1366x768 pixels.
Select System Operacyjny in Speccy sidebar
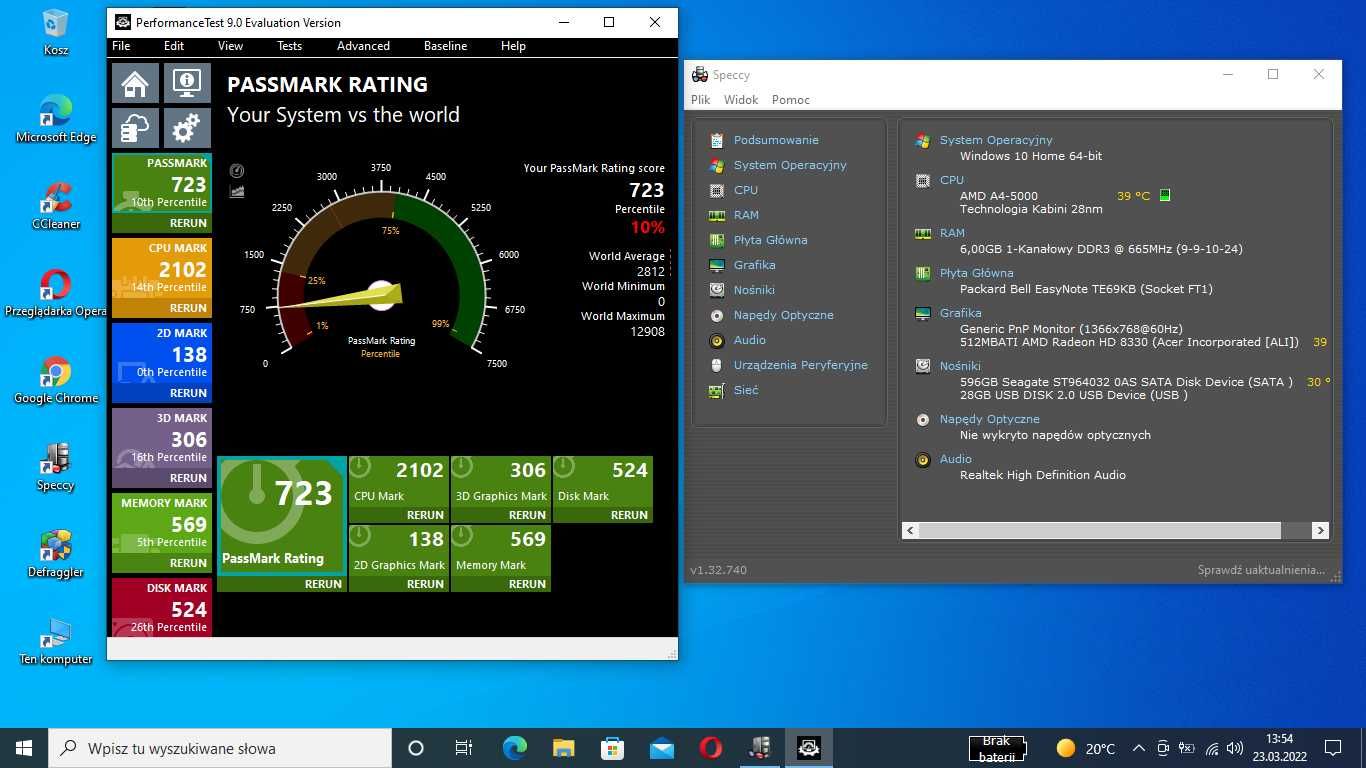point(790,165)
